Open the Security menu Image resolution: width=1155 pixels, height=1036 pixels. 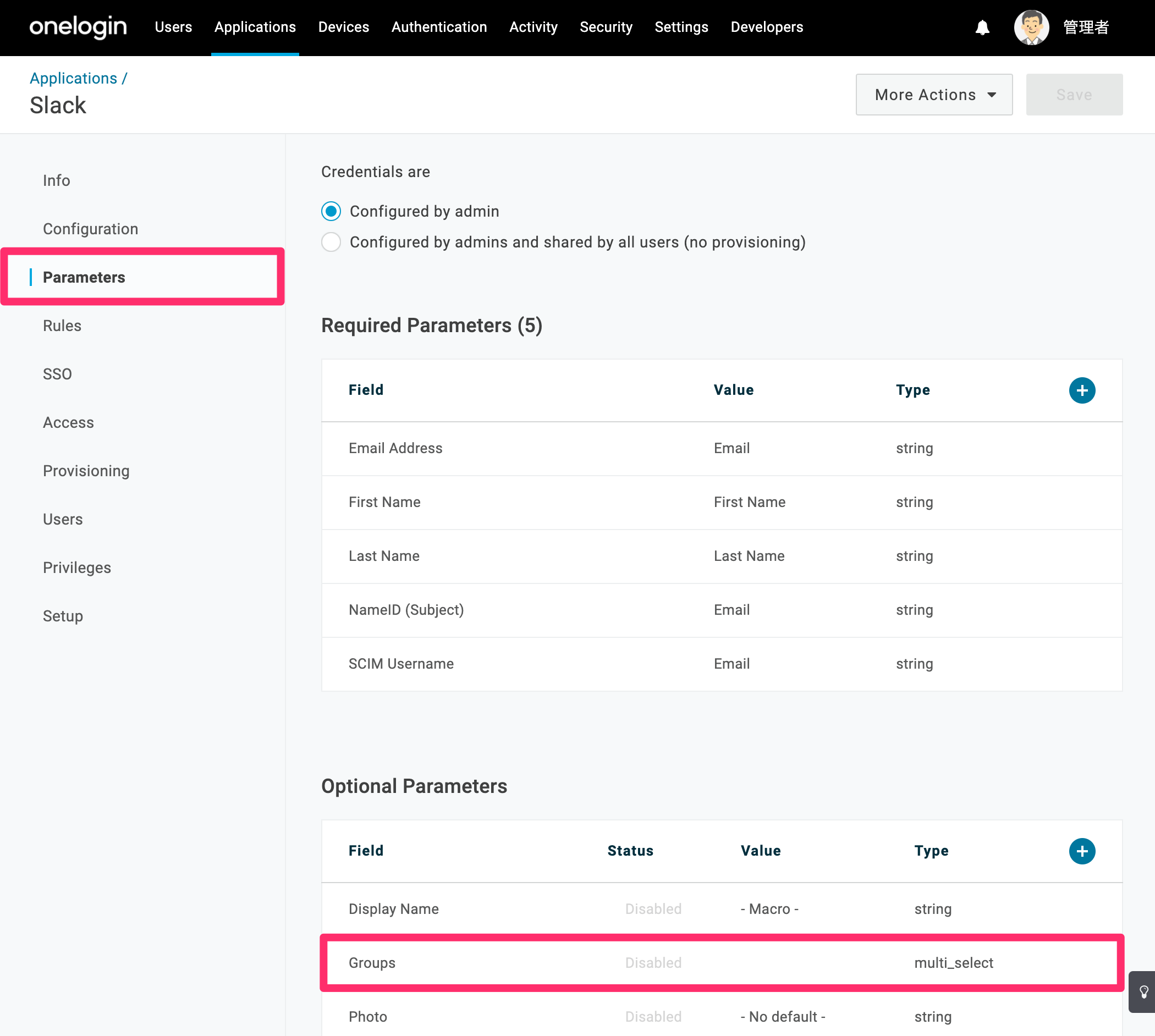point(606,27)
